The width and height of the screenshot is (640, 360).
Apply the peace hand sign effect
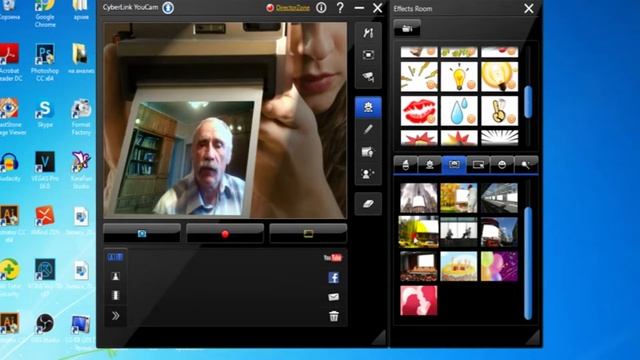[499, 111]
